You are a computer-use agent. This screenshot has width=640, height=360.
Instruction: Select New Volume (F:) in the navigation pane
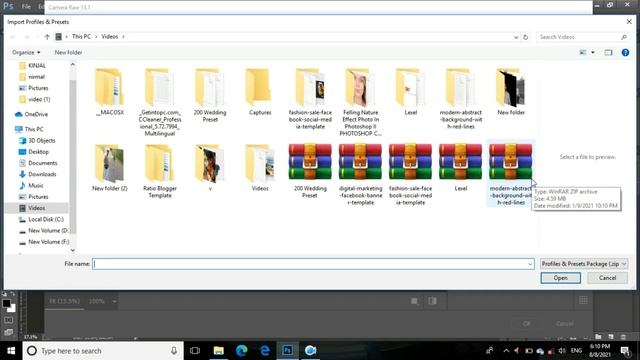coord(44,242)
